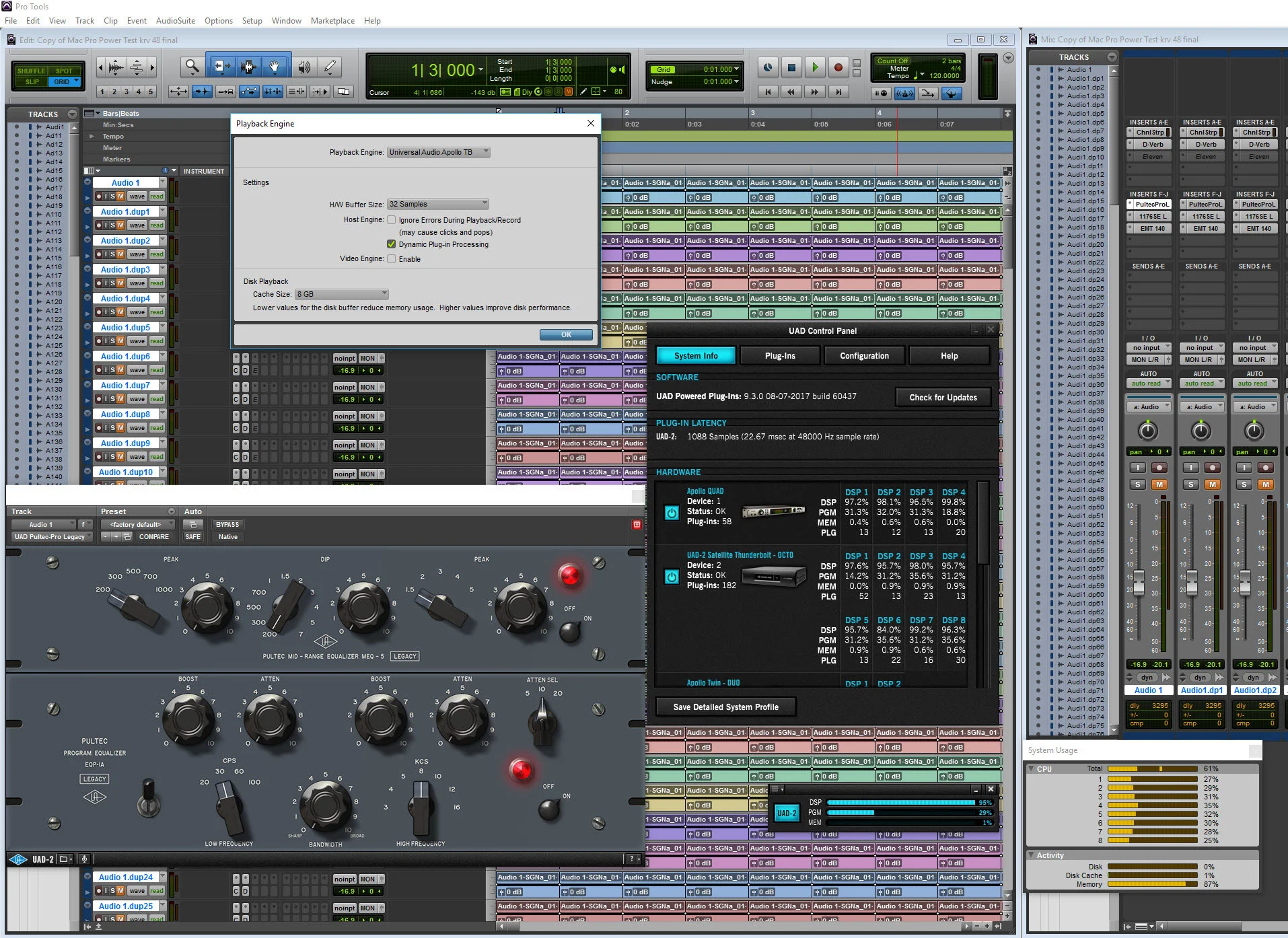Open the factory default preset dropdown

pos(138,524)
